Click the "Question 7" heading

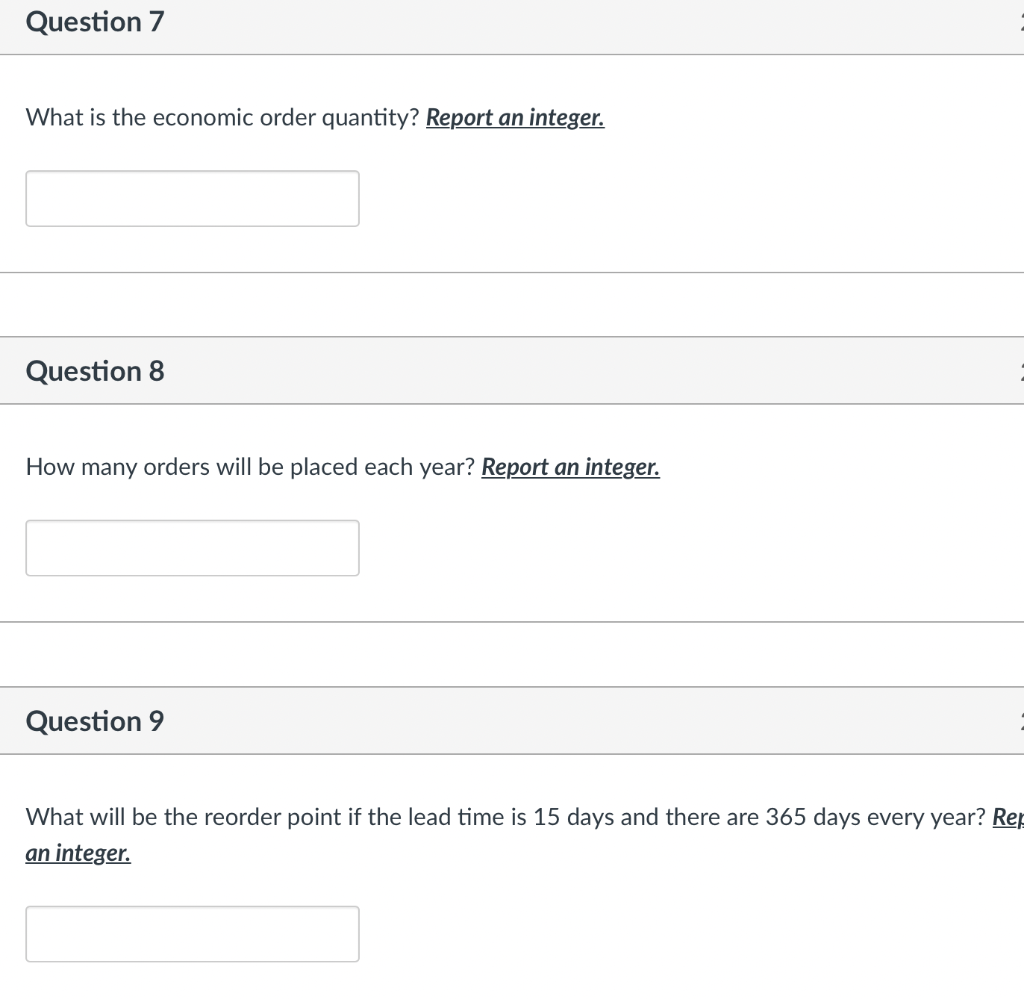coord(95,22)
